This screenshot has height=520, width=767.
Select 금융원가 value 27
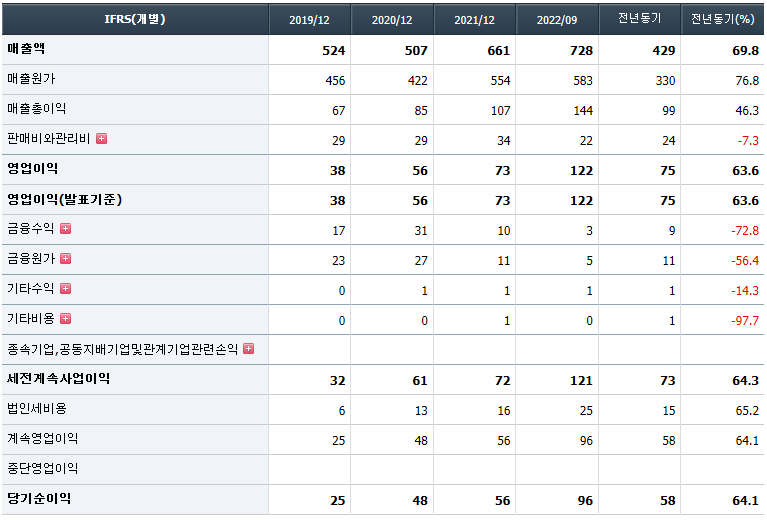[421, 261]
